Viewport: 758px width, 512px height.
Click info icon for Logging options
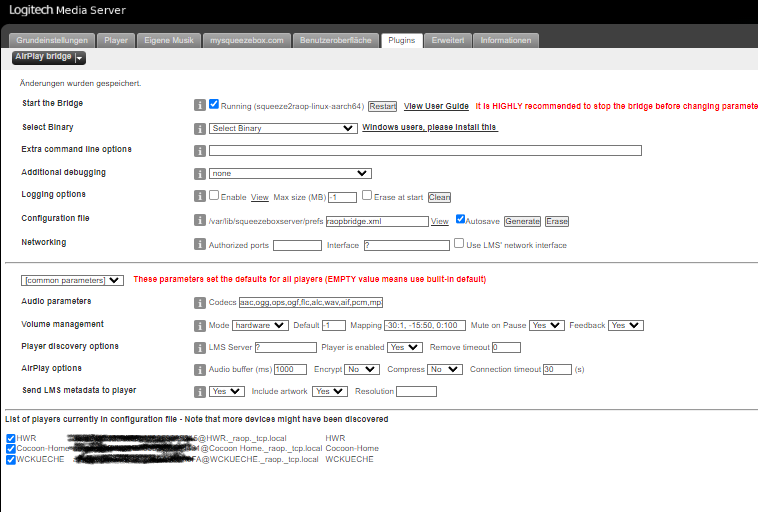200,196
